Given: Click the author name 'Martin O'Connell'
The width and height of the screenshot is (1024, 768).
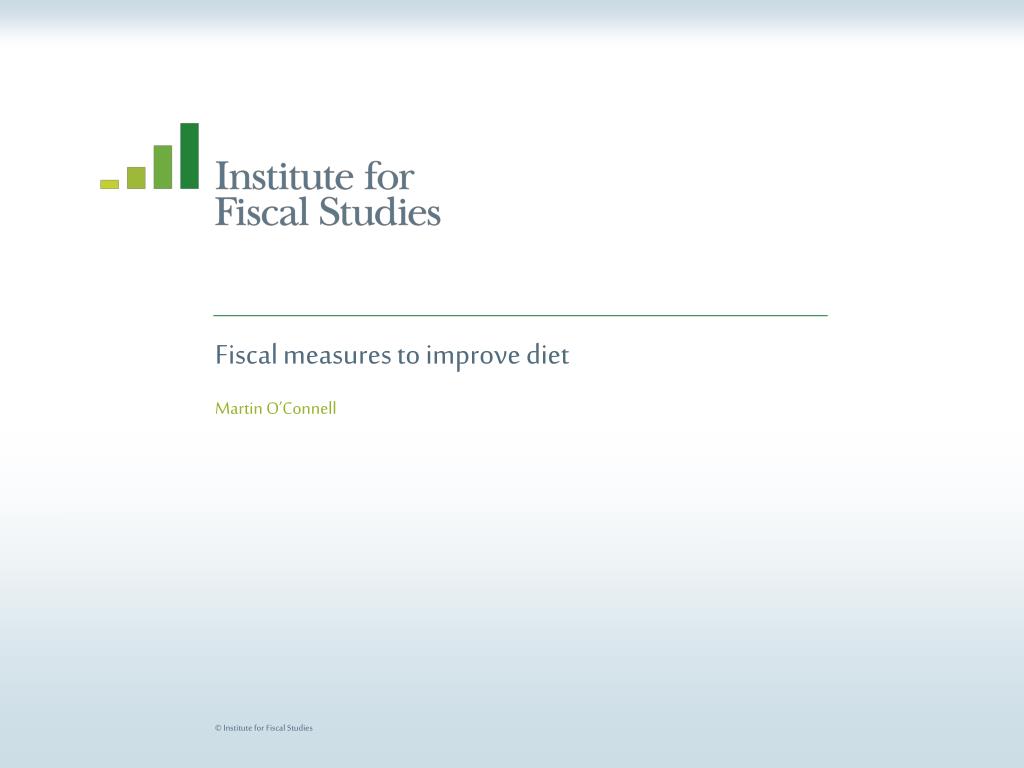Looking at the screenshot, I should point(276,409).
